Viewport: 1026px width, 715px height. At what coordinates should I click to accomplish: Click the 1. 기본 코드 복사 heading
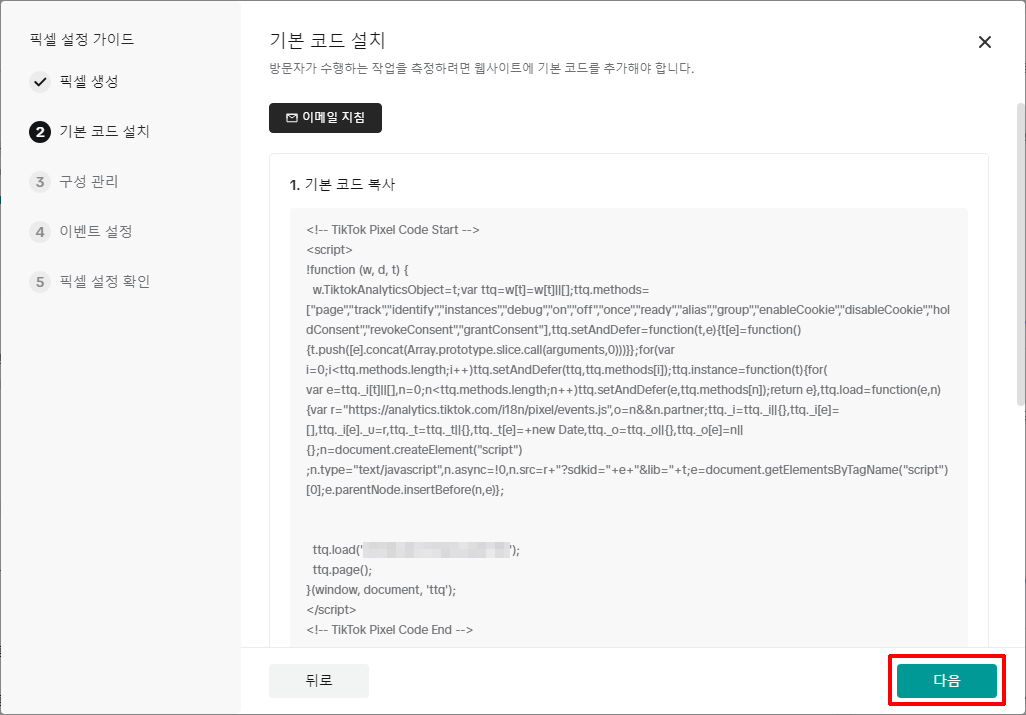pyautogui.click(x=342, y=185)
